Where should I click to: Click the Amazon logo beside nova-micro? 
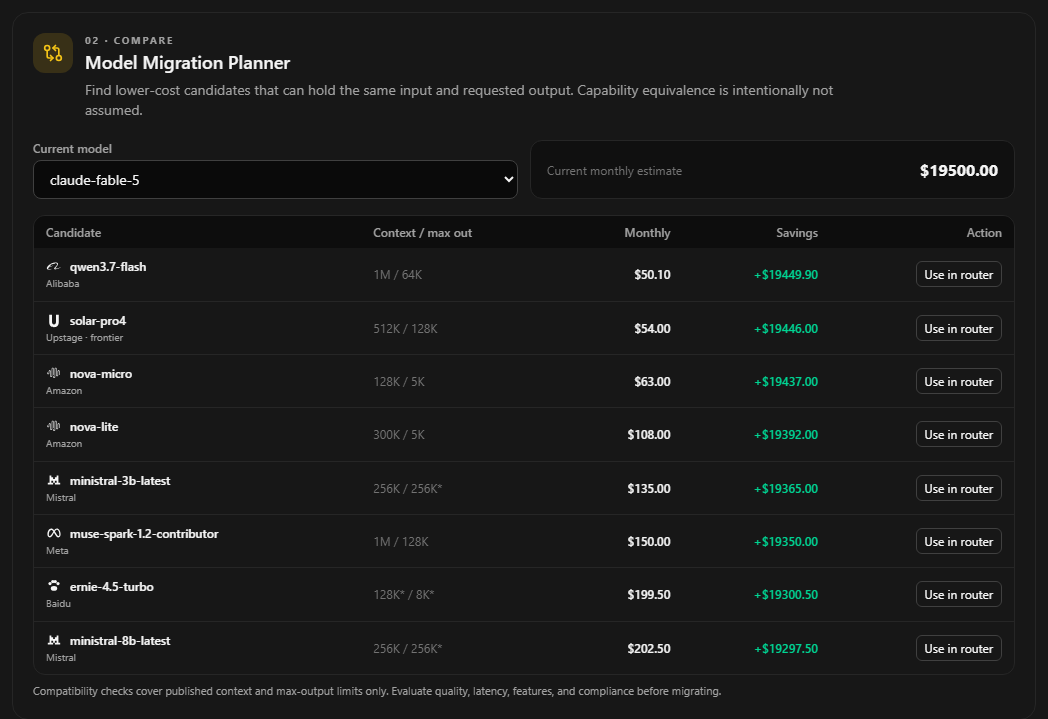pos(53,373)
